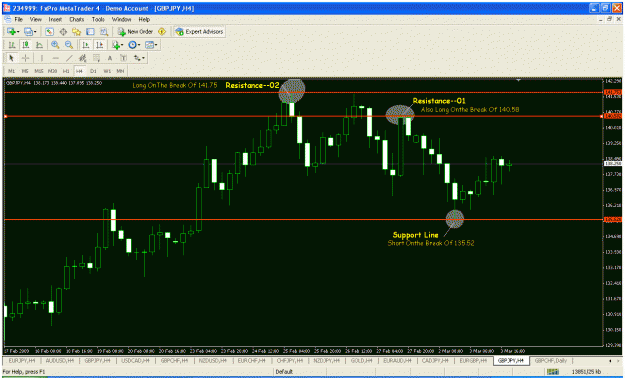Select the M1 timeframe
This screenshot has height=378, width=625.
pos(12,71)
